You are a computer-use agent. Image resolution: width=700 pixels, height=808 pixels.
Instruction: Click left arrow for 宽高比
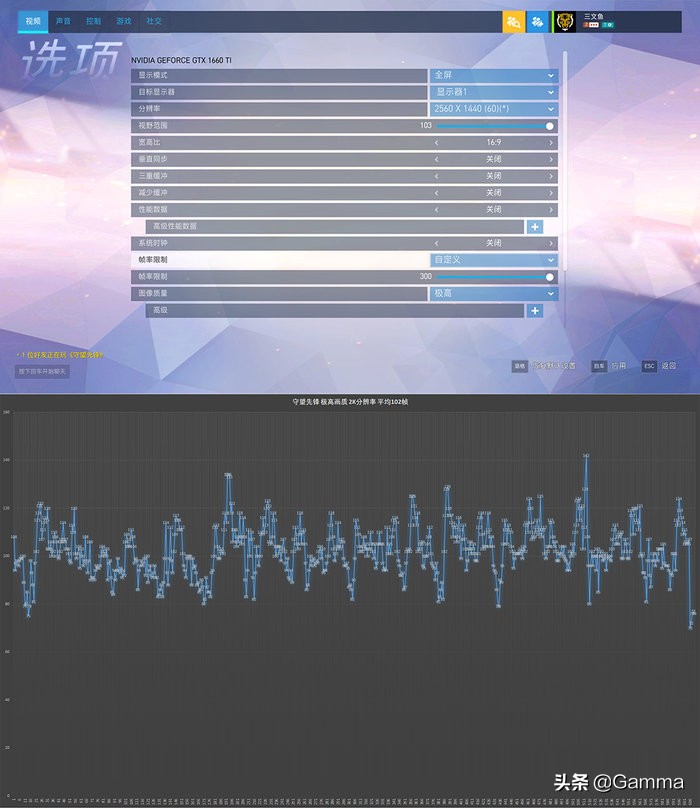(x=437, y=143)
